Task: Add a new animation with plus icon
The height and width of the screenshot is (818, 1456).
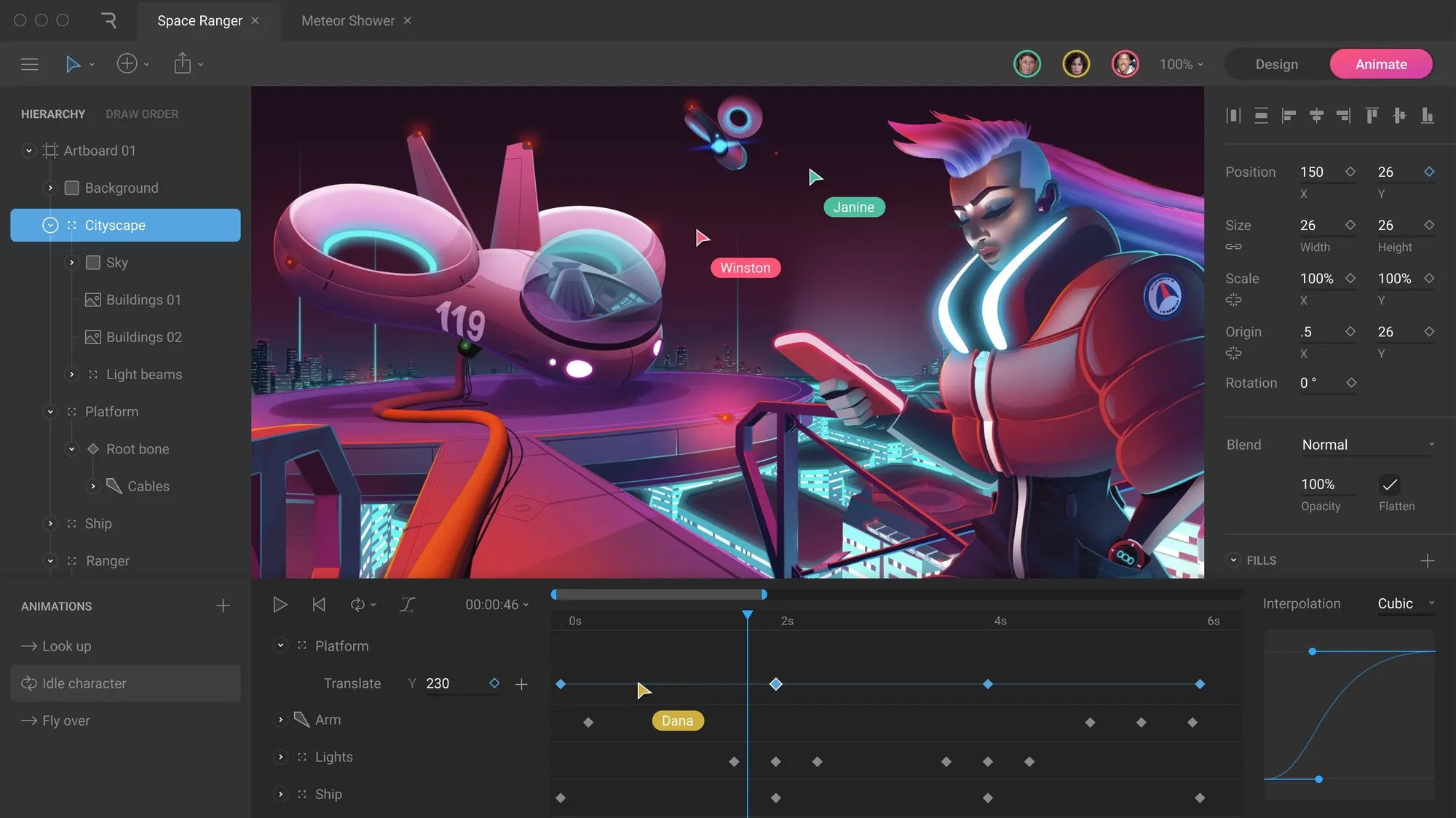Action: click(x=223, y=606)
